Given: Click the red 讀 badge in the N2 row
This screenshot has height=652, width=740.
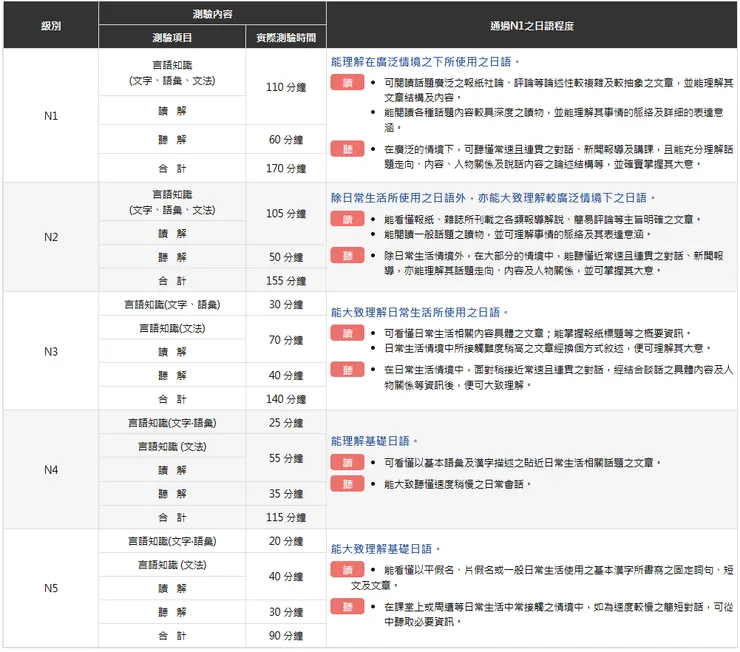Looking at the screenshot, I should (x=347, y=219).
